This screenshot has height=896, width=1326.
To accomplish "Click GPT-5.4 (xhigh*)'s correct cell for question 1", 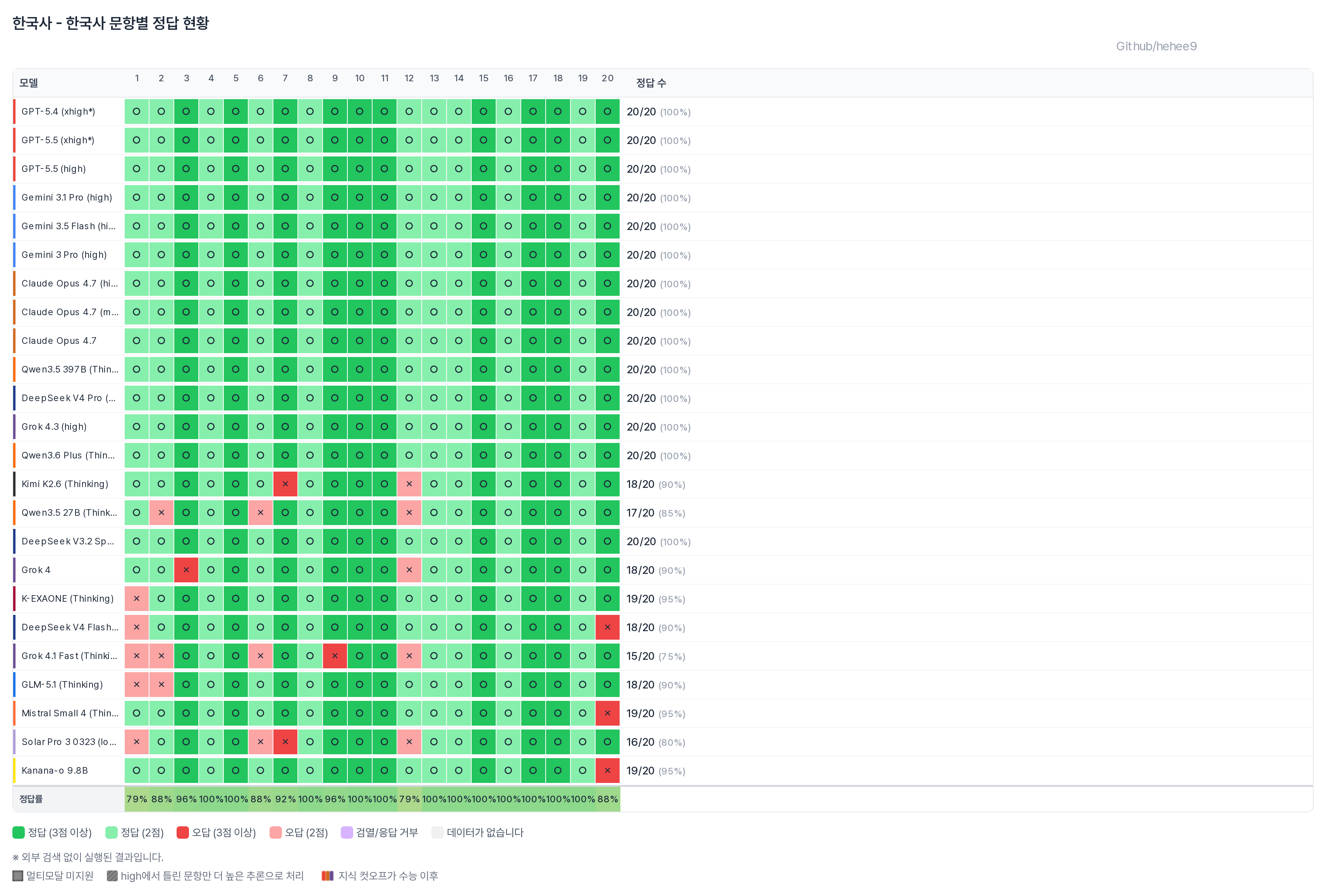I will tap(136, 112).
